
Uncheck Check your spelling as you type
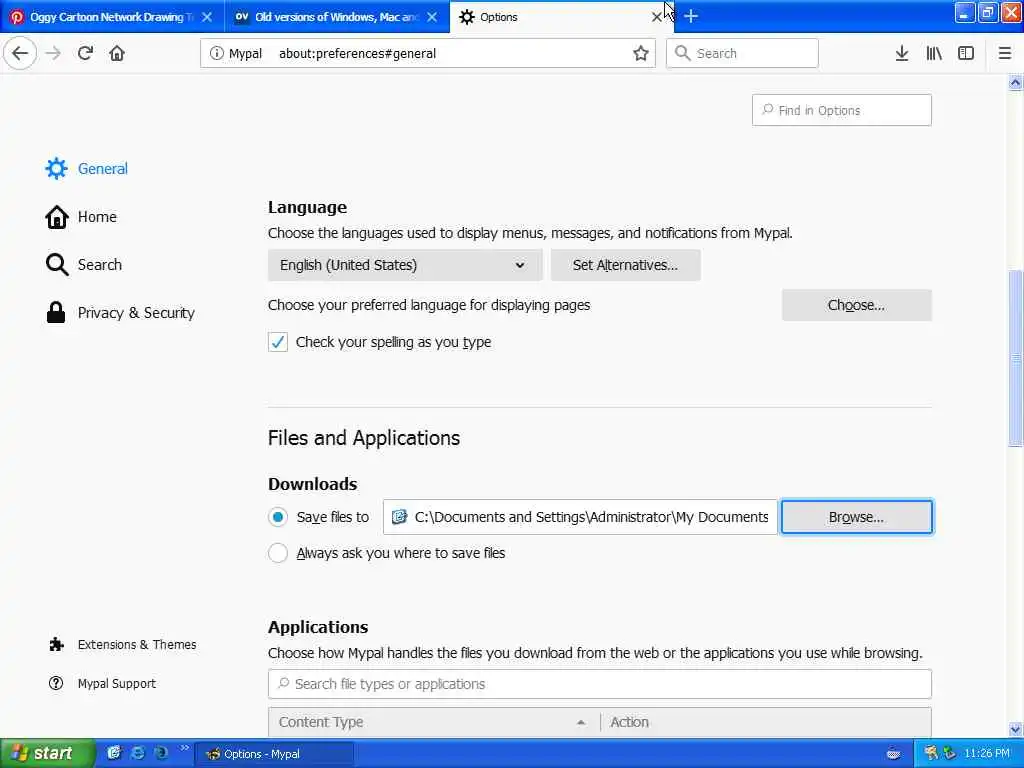(278, 342)
